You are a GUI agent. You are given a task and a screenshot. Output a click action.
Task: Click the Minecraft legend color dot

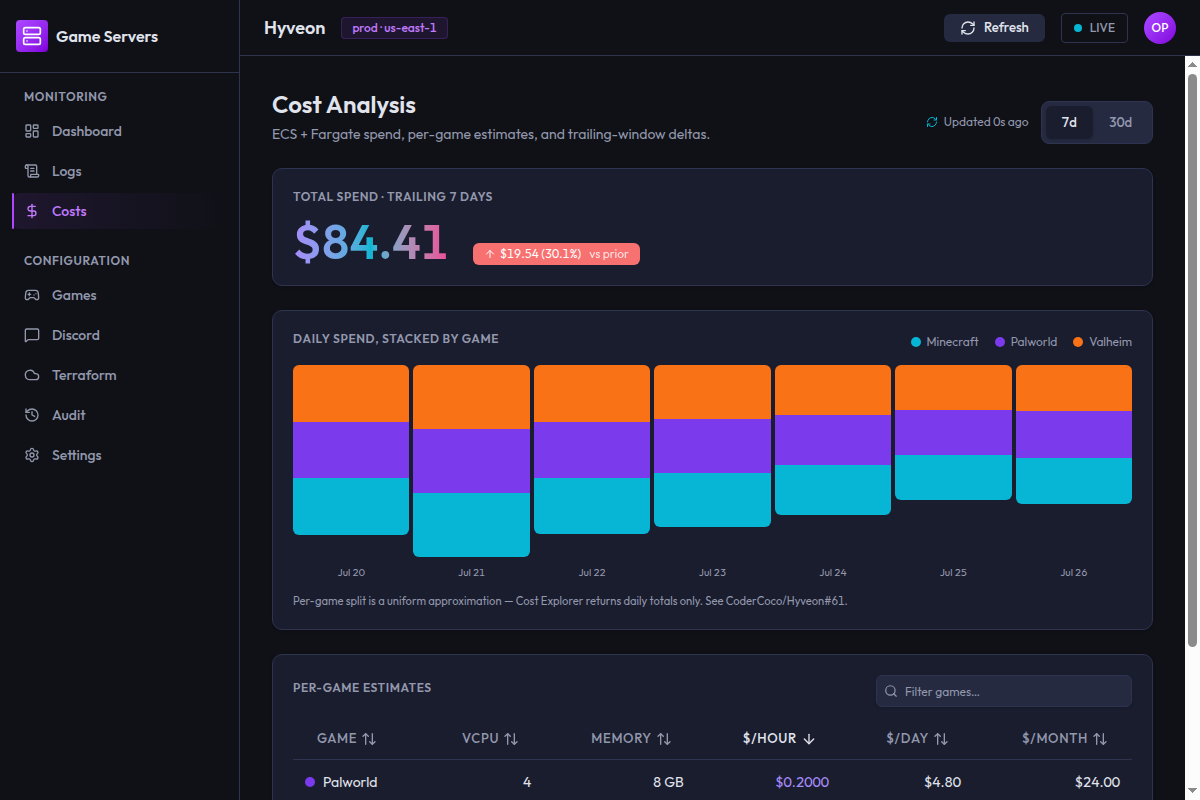pyautogui.click(x=915, y=342)
